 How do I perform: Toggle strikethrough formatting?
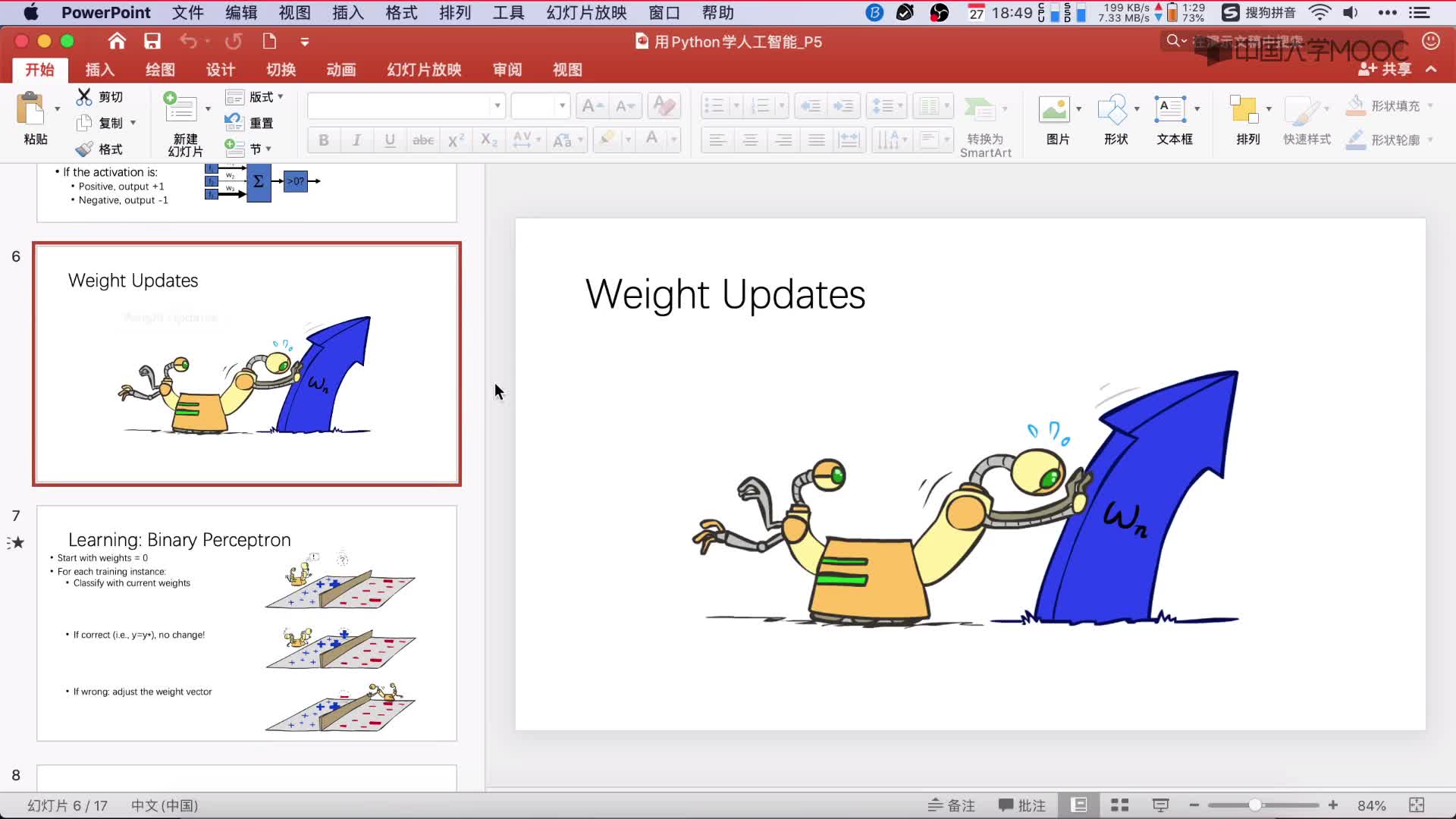point(423,140)
